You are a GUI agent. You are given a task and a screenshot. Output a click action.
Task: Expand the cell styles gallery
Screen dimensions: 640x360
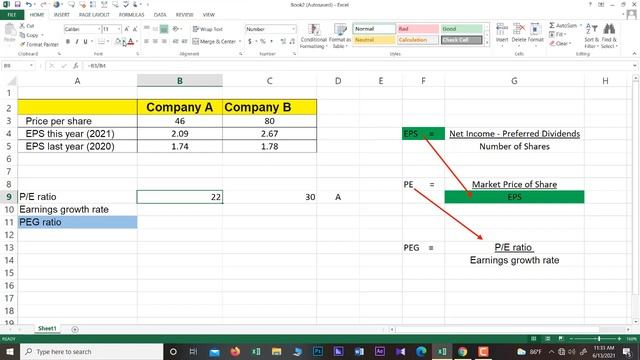pyautogui.click(x=487, y=42)
